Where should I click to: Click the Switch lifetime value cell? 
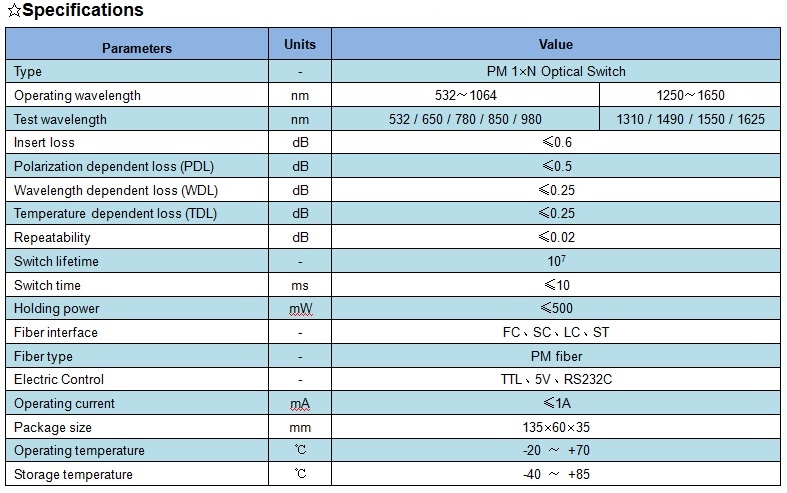(556, 261)
